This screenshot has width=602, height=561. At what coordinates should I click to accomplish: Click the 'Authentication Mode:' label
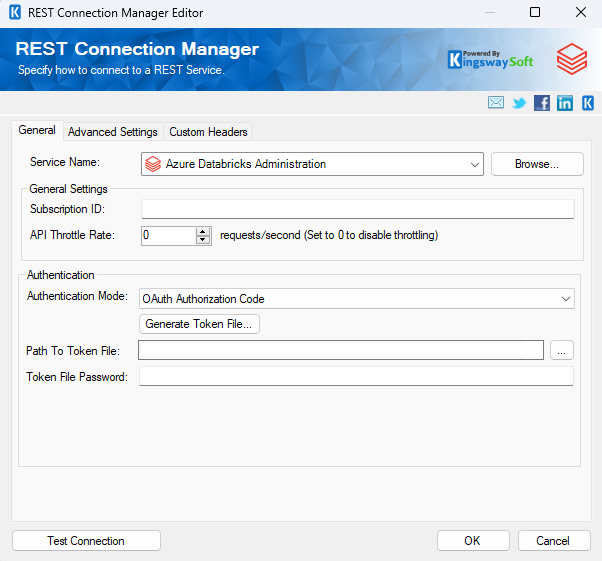click(77, 296)
